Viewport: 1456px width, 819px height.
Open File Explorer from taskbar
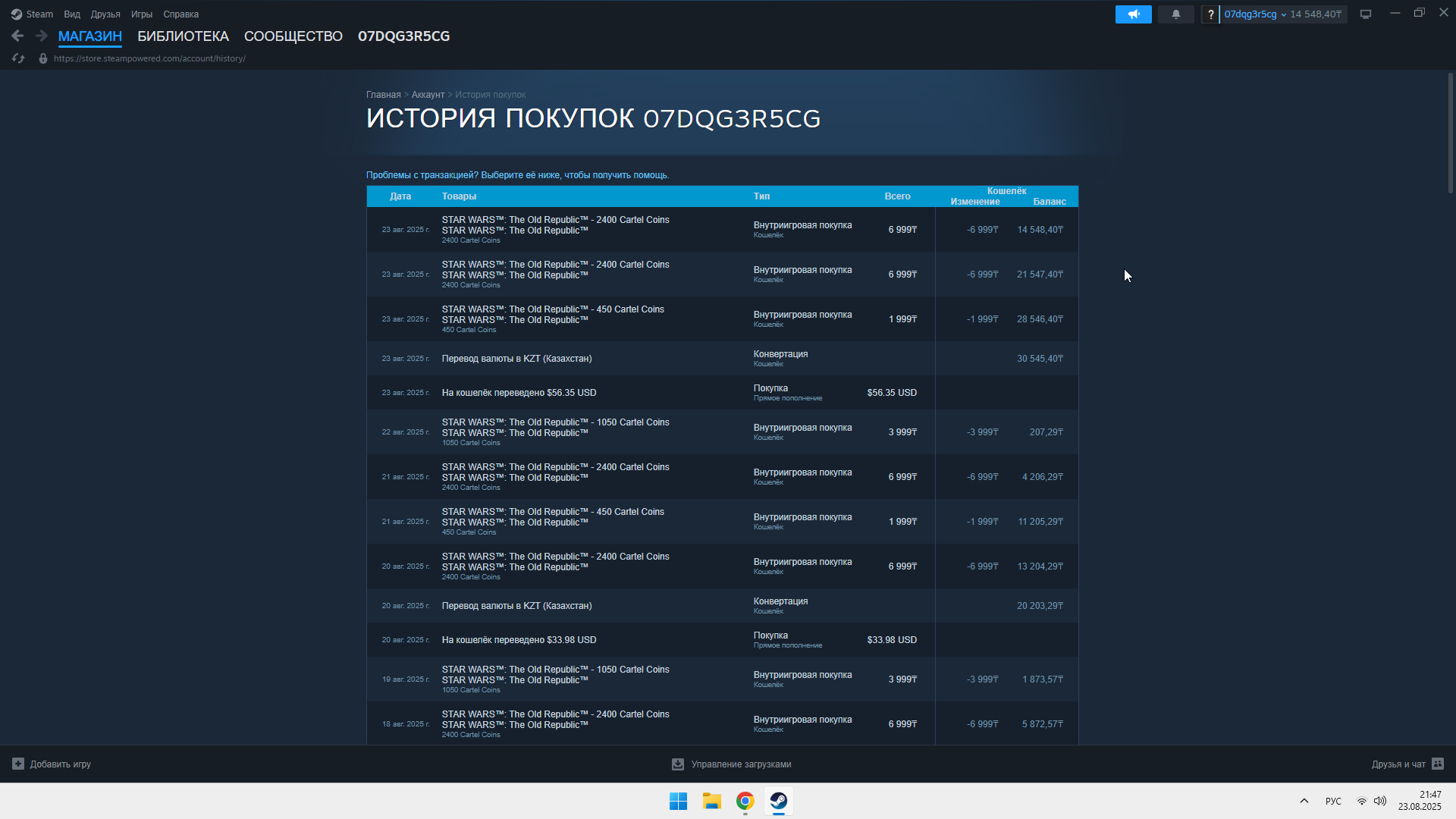(x=711, y=801)
